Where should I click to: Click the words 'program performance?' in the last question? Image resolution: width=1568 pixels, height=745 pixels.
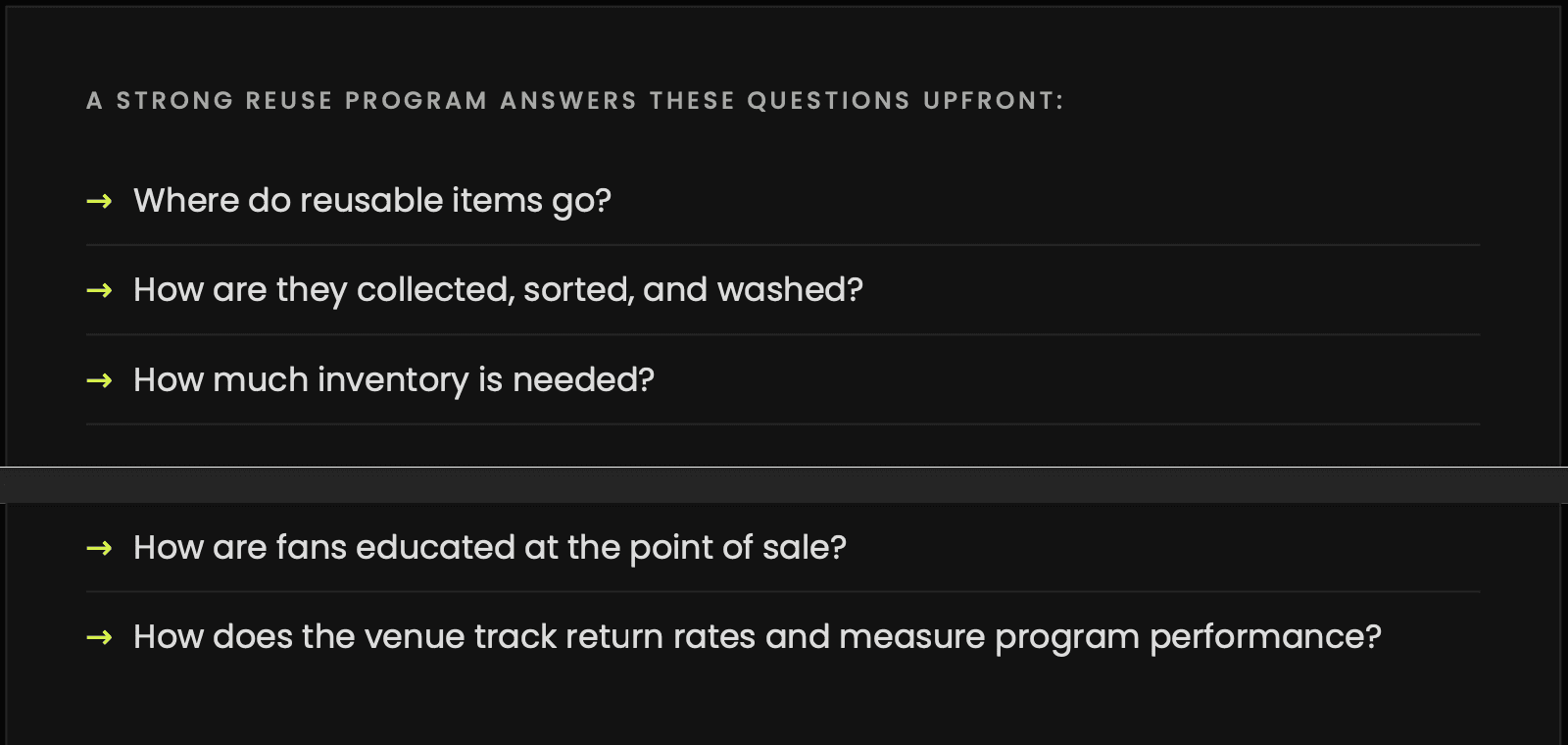coord(1188,638)
